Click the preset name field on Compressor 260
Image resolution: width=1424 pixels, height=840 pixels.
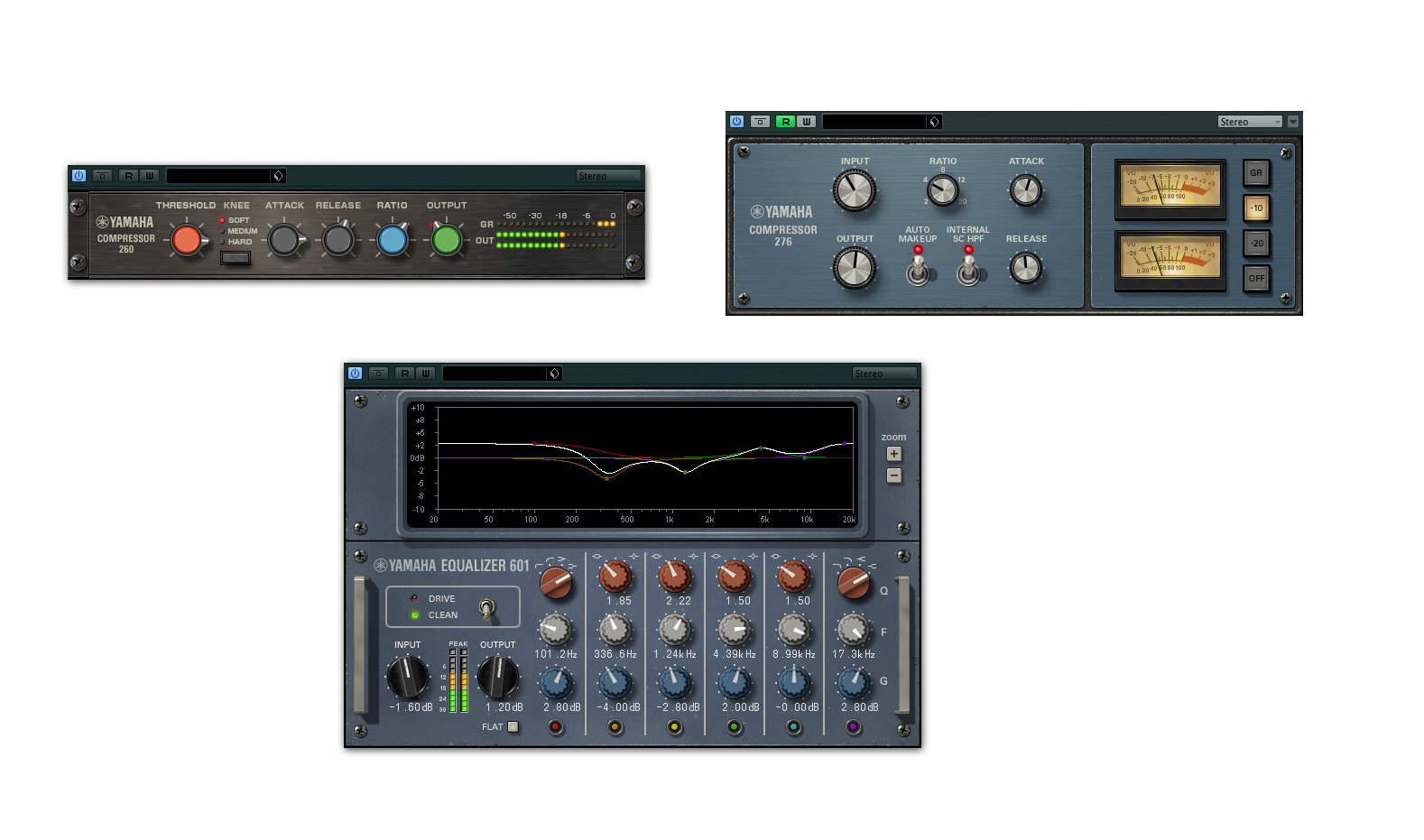(219, 176)
